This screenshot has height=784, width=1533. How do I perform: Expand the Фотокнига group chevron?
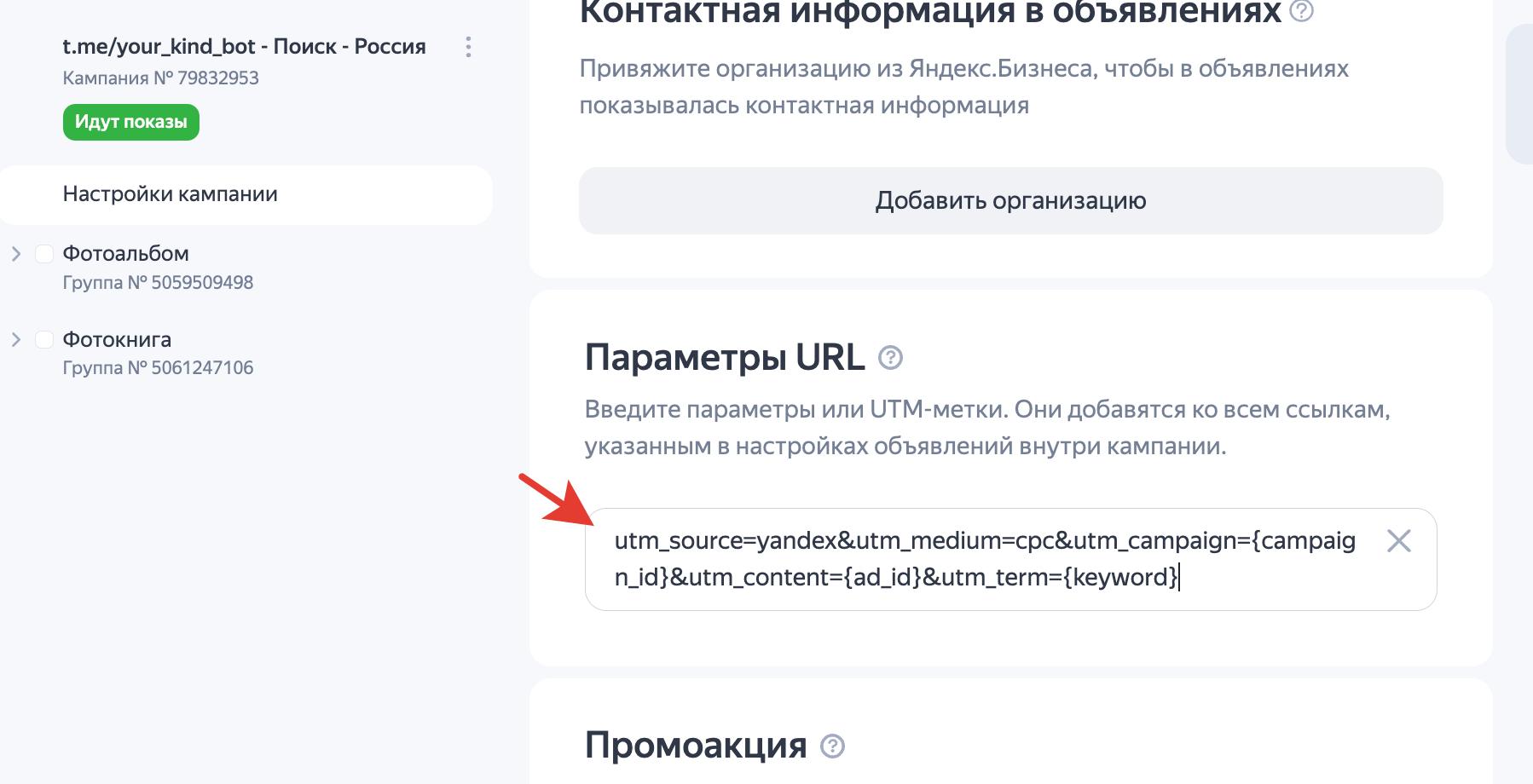click(16, 340)
